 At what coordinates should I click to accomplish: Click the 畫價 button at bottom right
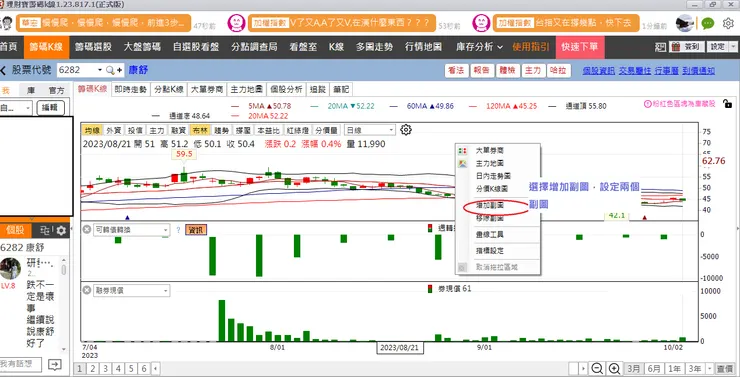click(x=725, y=369)
